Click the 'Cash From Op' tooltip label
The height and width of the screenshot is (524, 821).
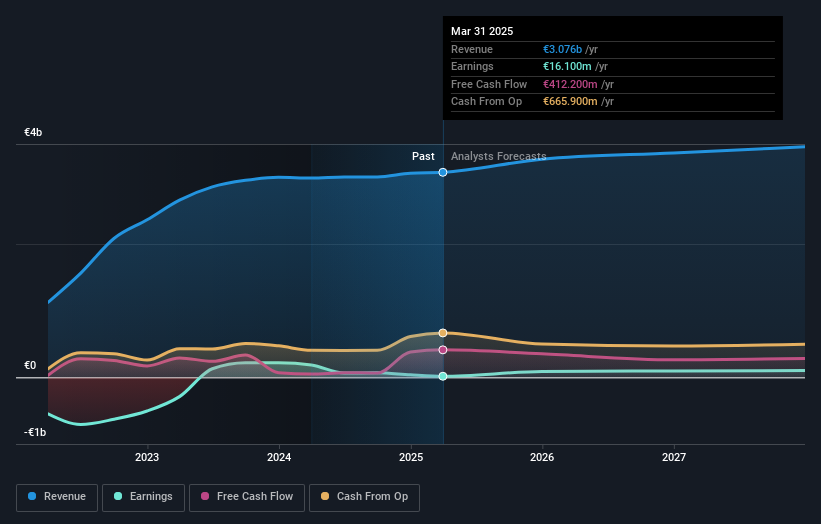[x=486, y=102]
